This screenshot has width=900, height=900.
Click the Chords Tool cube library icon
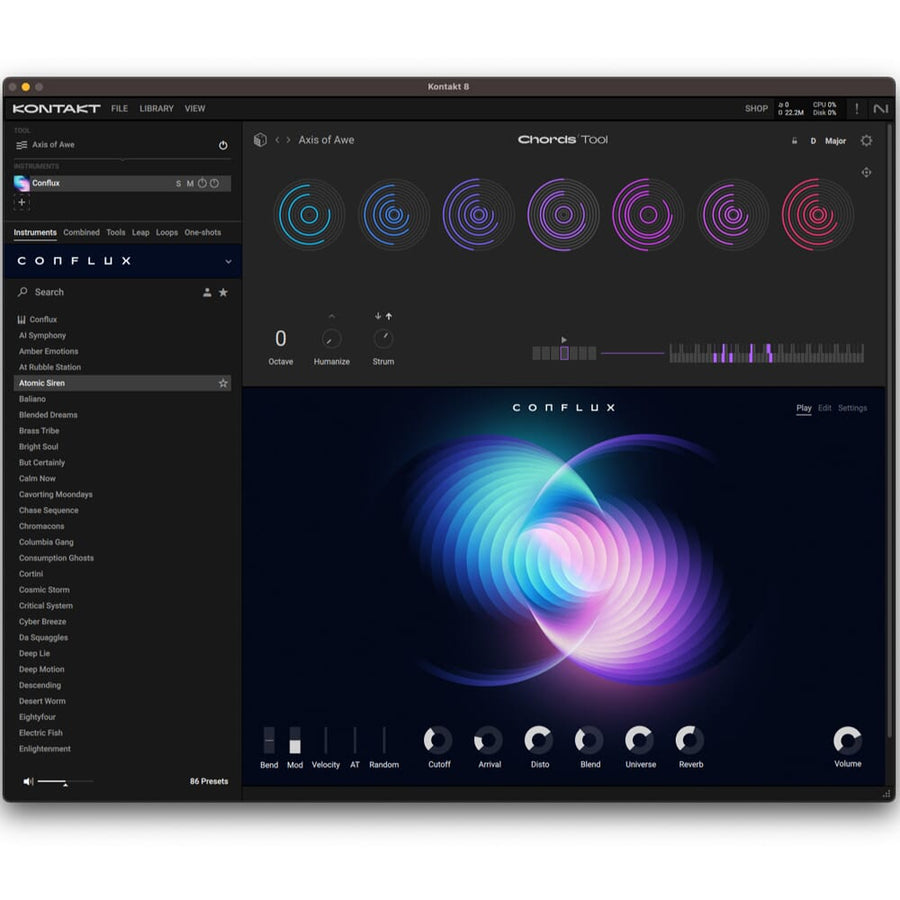(x=260, y=140)
